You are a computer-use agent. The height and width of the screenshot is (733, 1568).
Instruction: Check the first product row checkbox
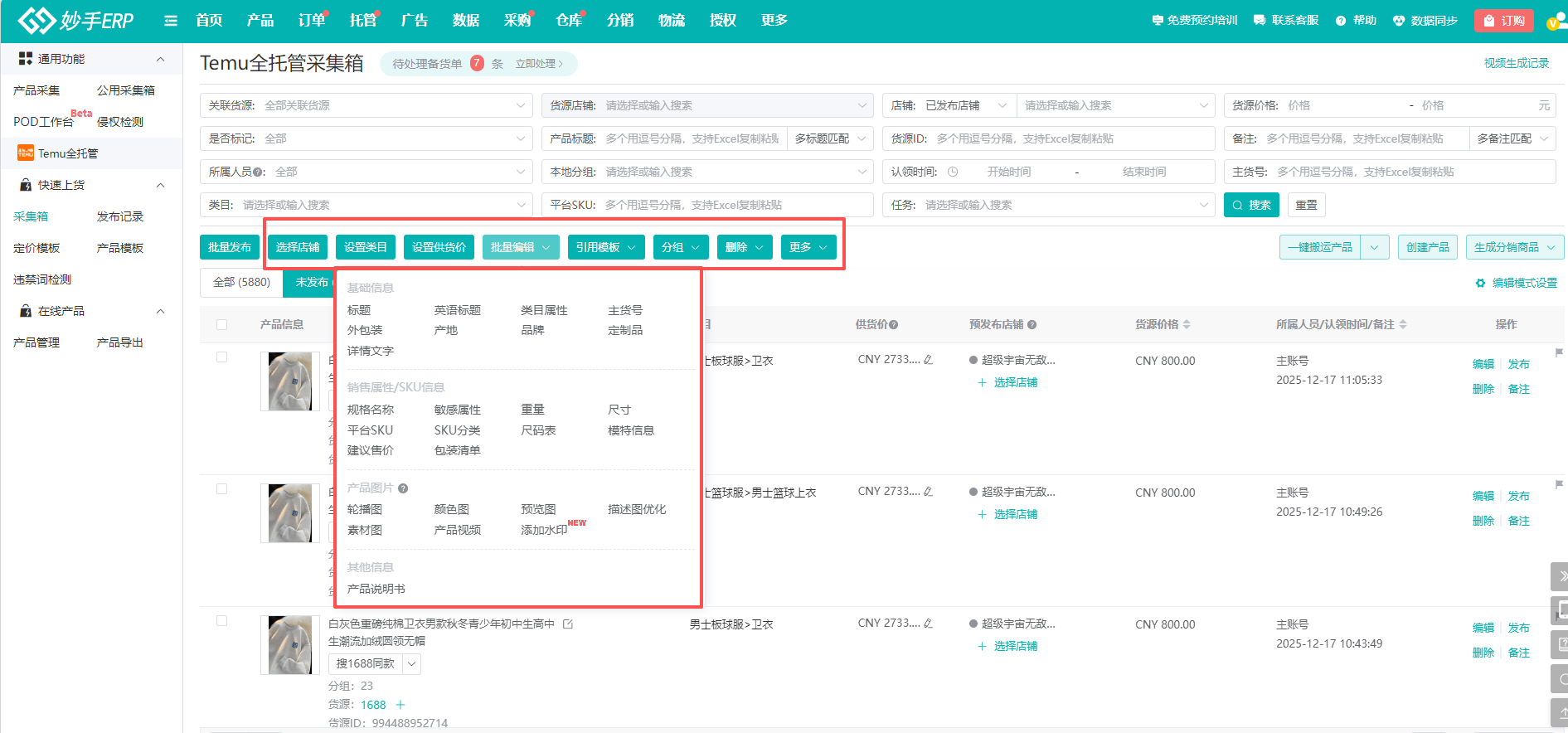tap(221, 357)
